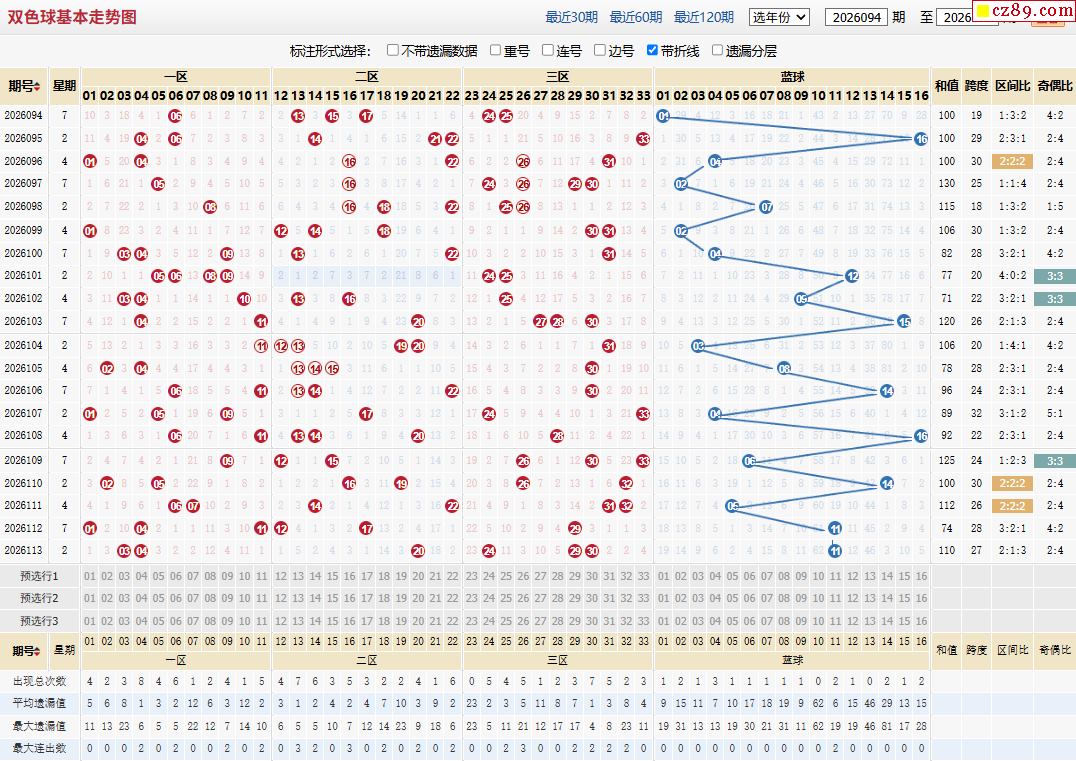1076x761 pixels.
Task: Click blue ball 11 in row 2026113
Action: click(x=835, y=550)
